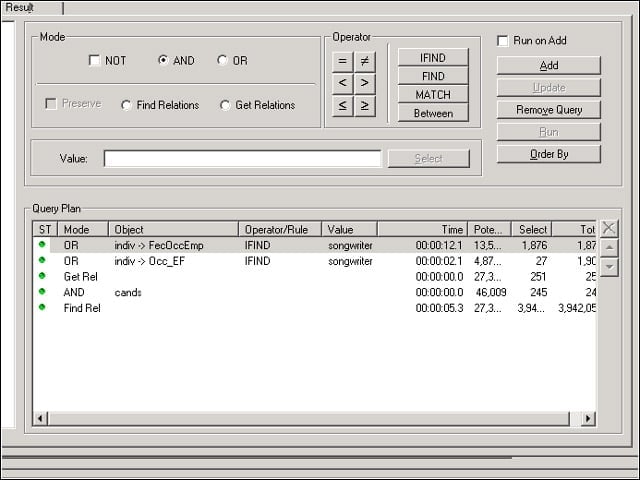Click green status dot of cands row
640x480 pixels.
(42, 291)
